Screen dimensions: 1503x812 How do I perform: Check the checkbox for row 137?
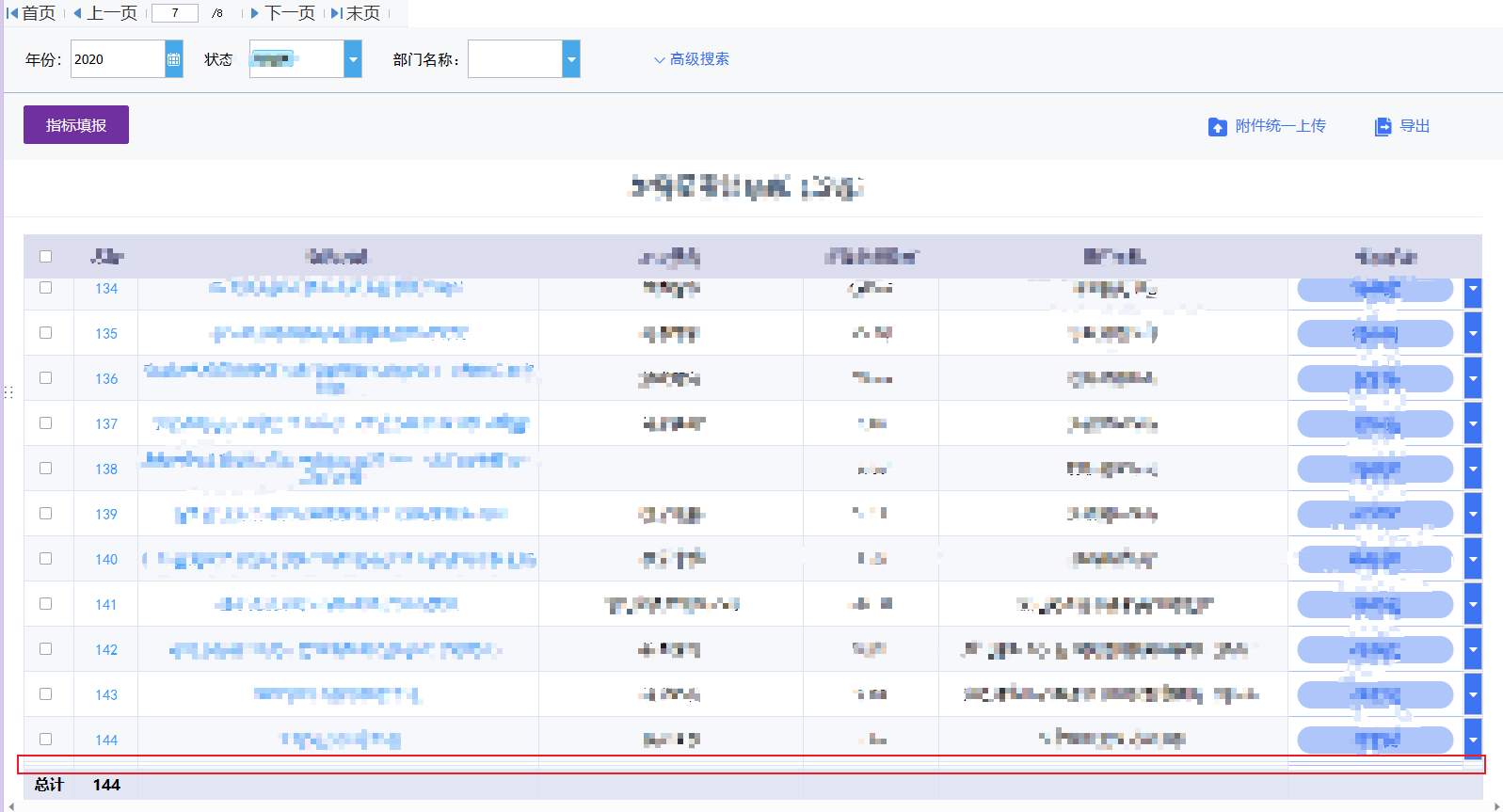[x=45, y=423]
